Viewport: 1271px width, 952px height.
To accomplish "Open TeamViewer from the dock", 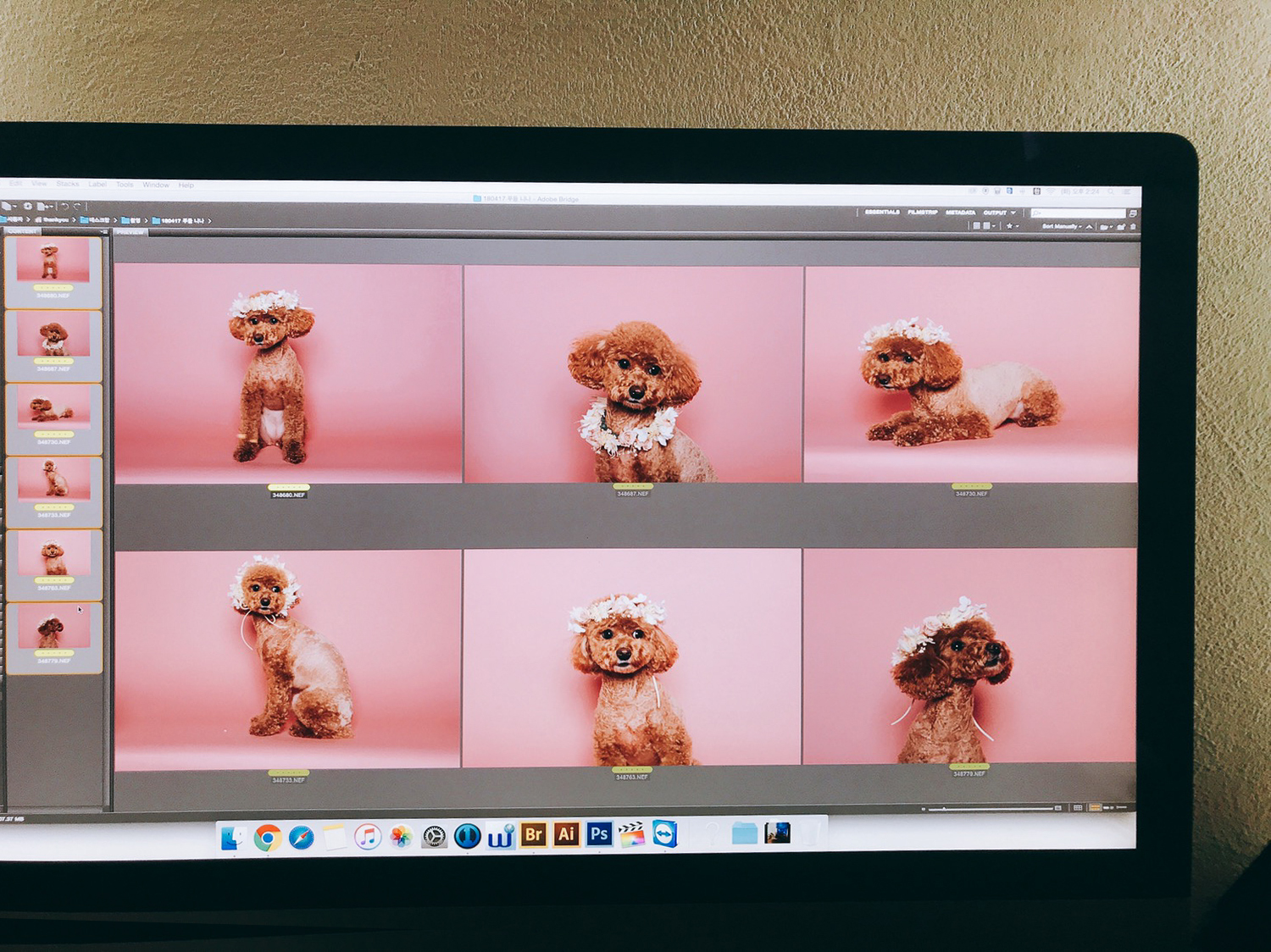I will point(665,834).
